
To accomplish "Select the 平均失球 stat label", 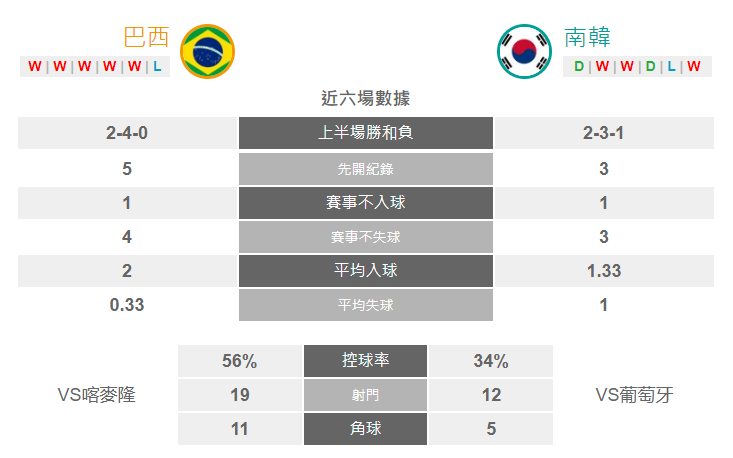I will coord(366,305).
